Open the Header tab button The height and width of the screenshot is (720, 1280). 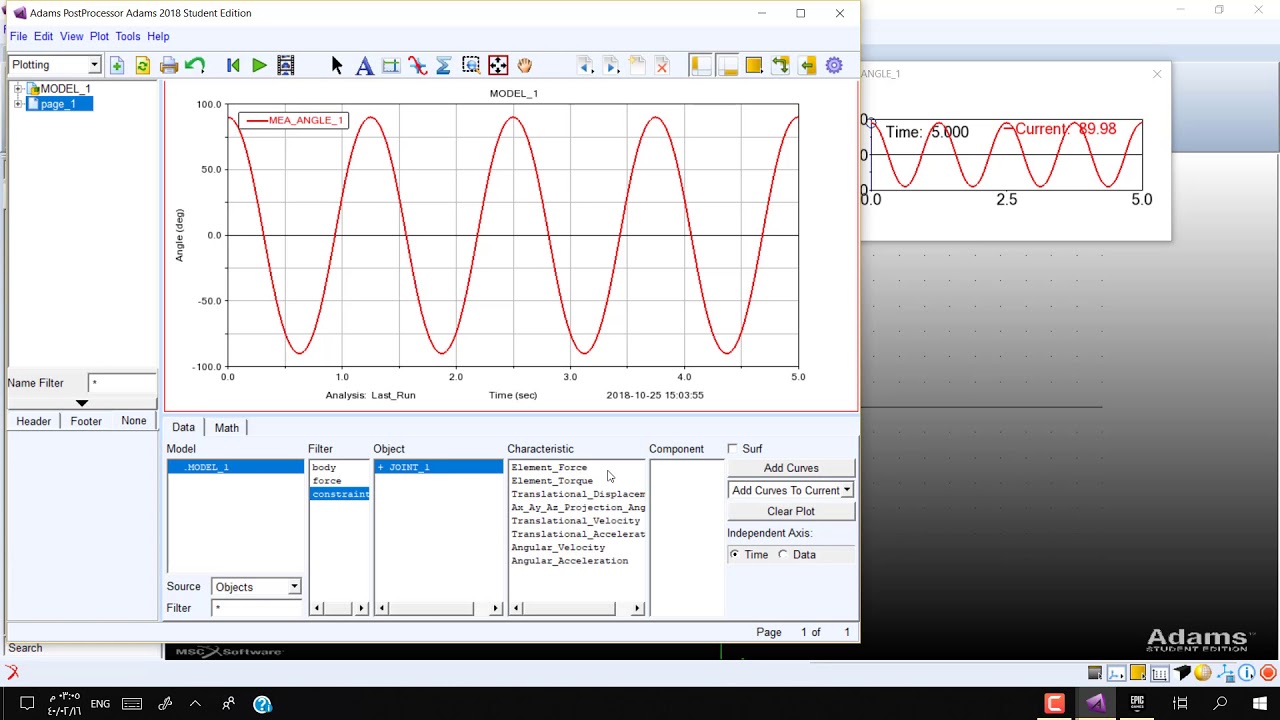[x=33, y=421]
